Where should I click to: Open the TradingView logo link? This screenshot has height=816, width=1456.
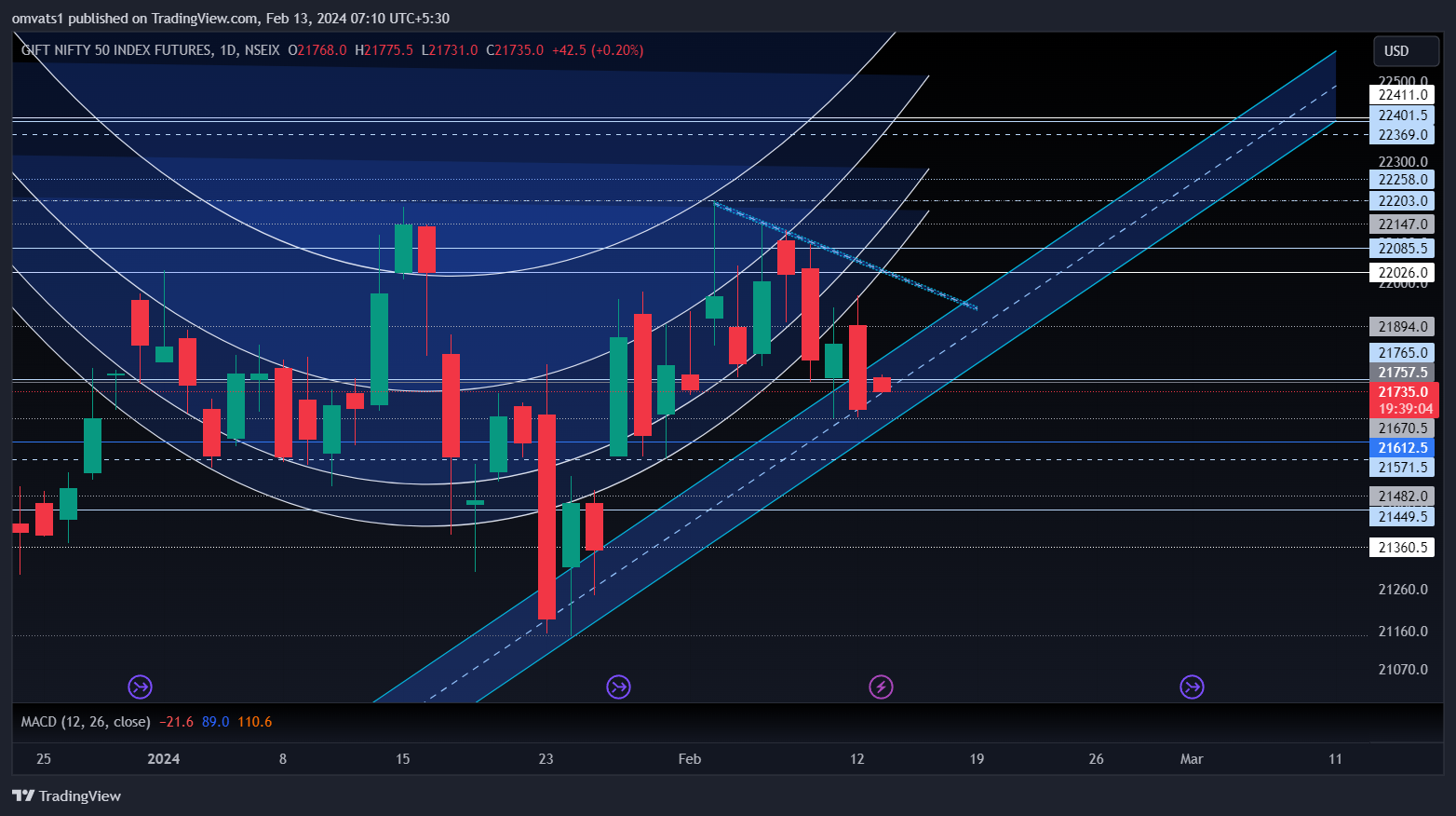coord(67,796)
